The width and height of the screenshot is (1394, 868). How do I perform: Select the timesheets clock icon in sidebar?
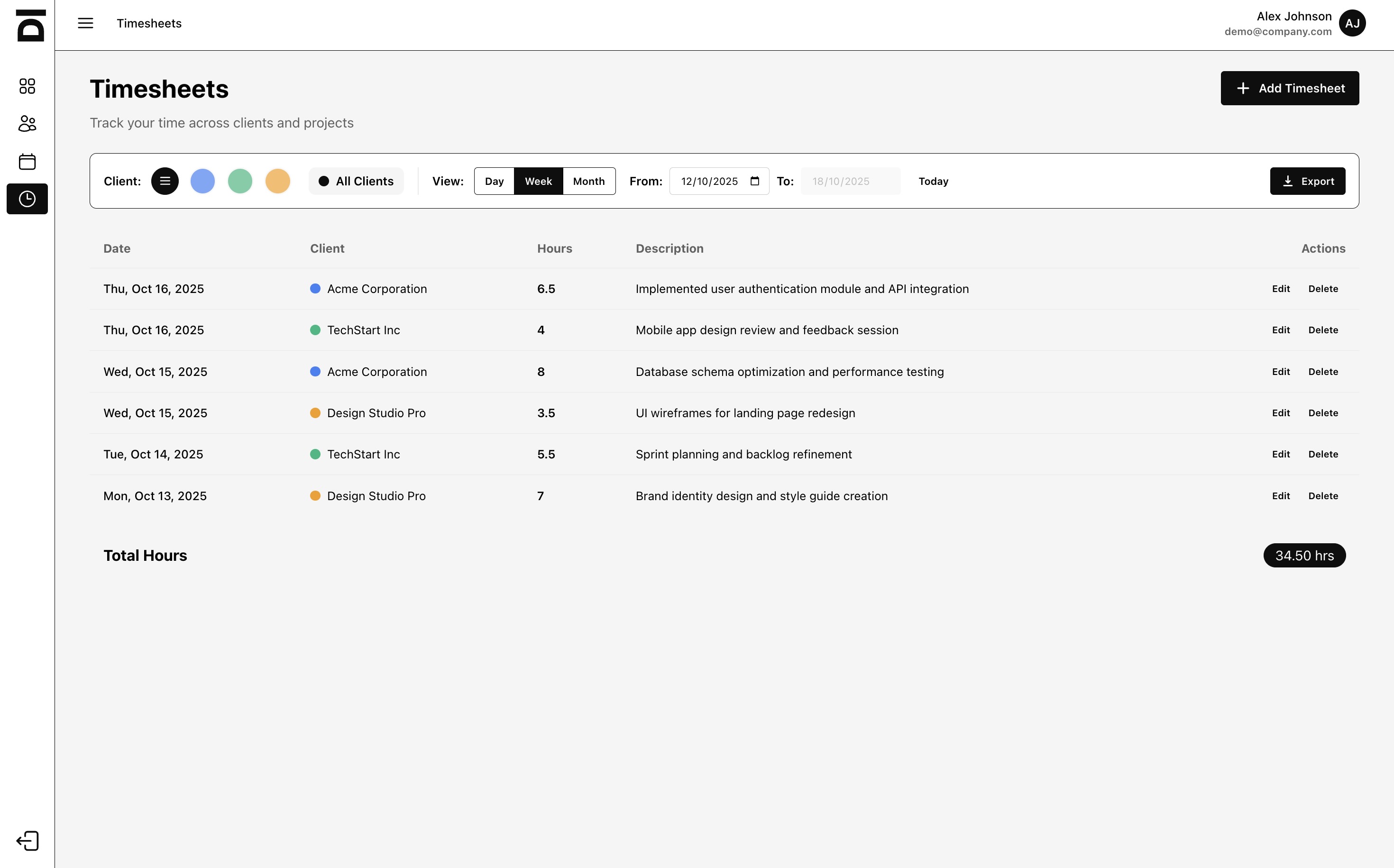pyautogui.click(x=27, y=199)
